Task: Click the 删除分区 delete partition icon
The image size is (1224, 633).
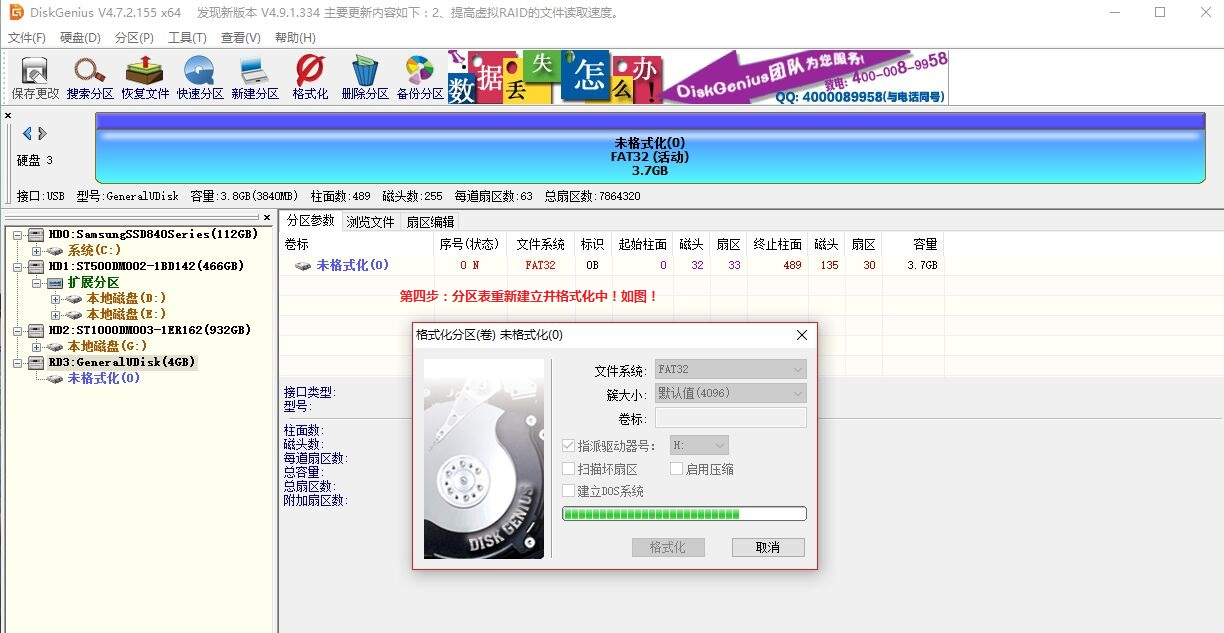Action: [365, 78]
